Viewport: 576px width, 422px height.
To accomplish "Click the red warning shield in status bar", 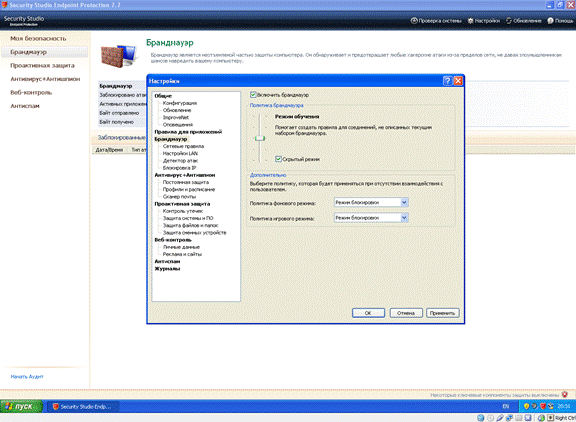I will point(565,395).
